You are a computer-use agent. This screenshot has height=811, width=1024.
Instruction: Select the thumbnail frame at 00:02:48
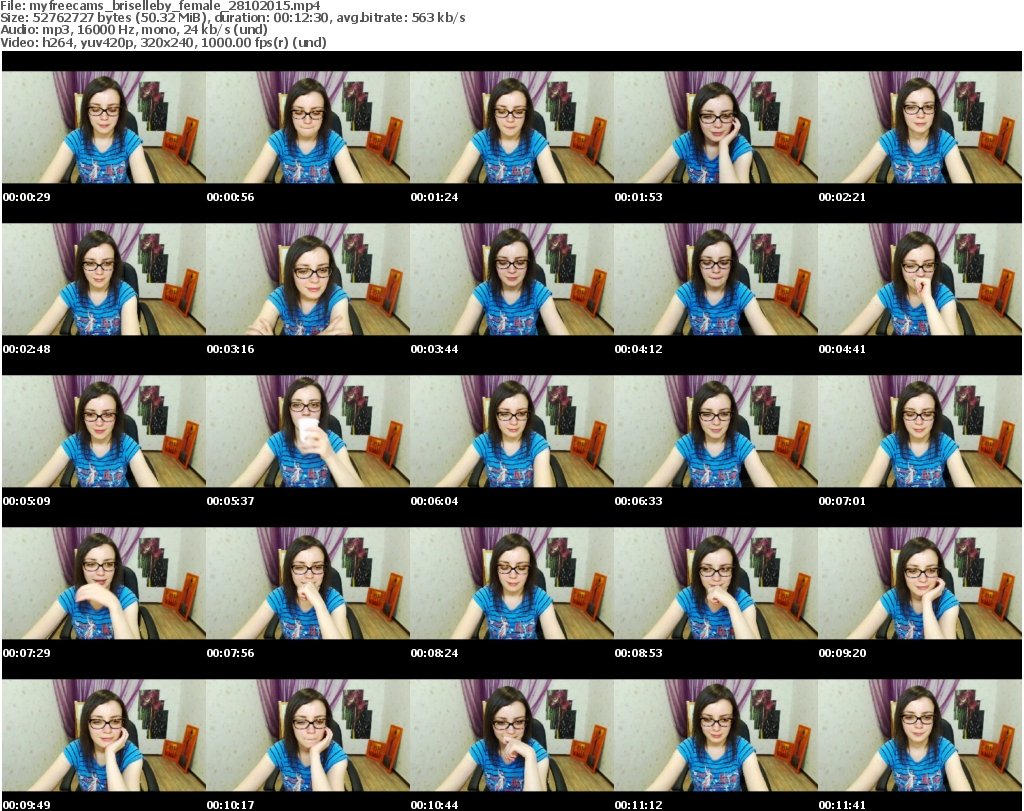coord(104,279)
